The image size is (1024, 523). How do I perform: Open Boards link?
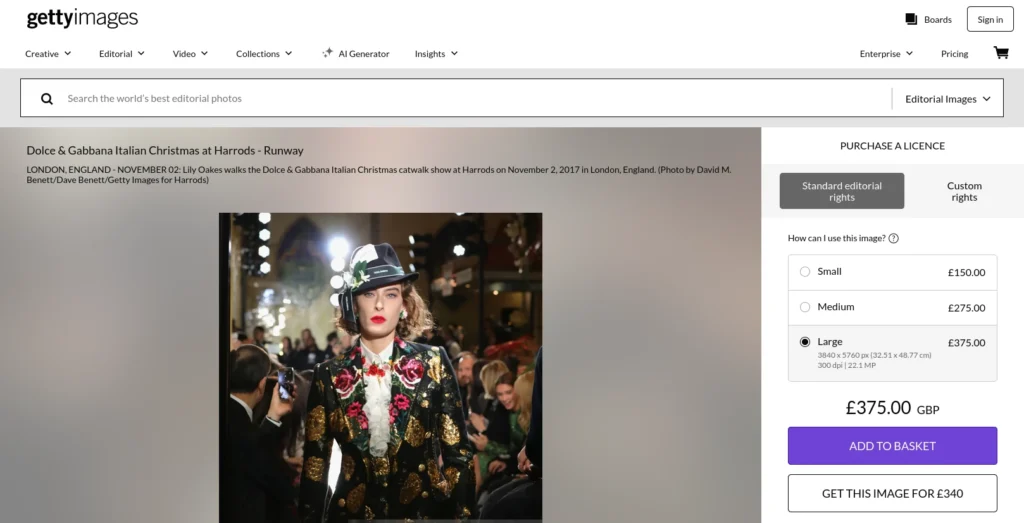[x=929, y=20]
